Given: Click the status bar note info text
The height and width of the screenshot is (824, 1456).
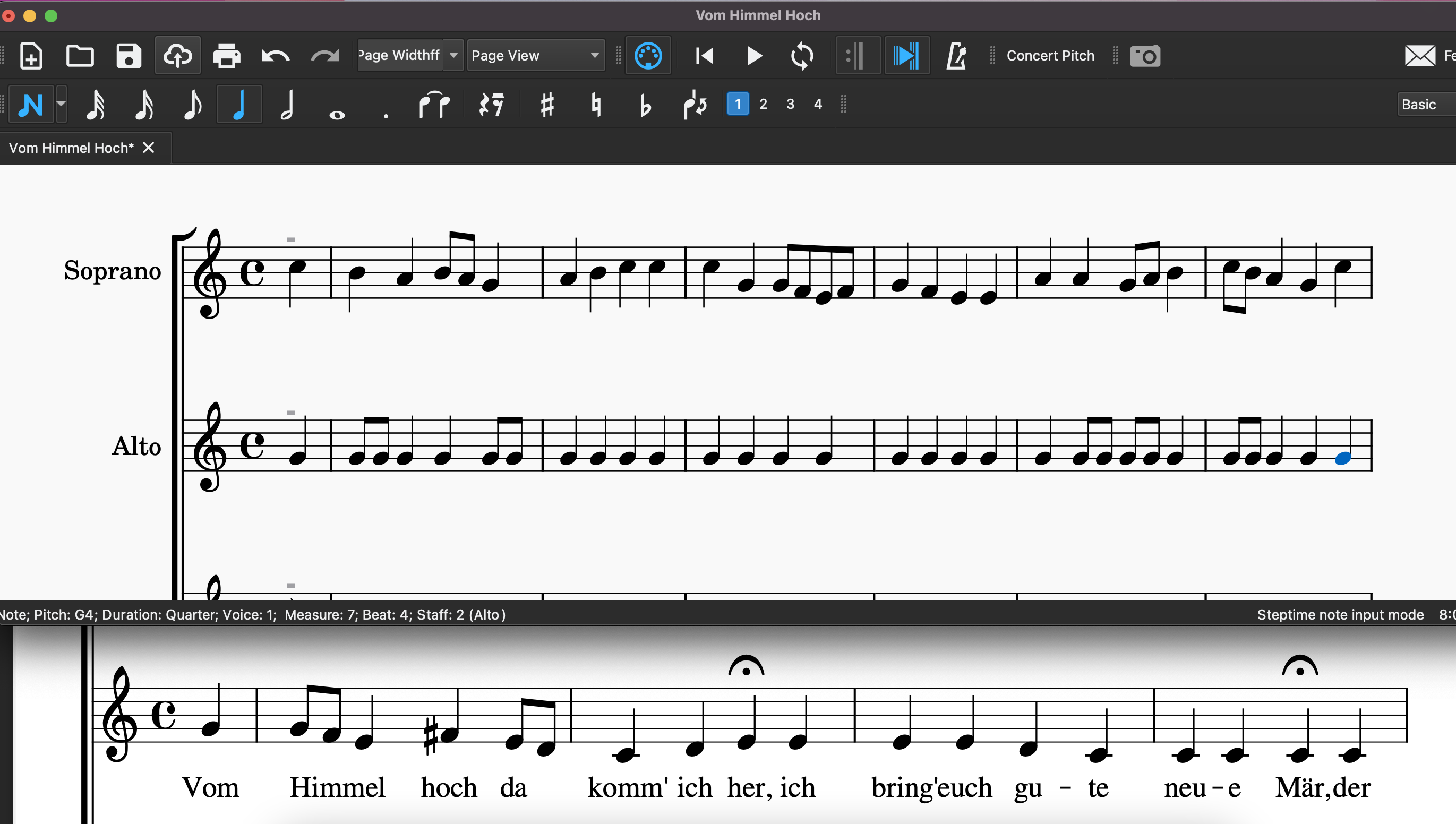Looking at the screenshot, I should tap(252, 615).
